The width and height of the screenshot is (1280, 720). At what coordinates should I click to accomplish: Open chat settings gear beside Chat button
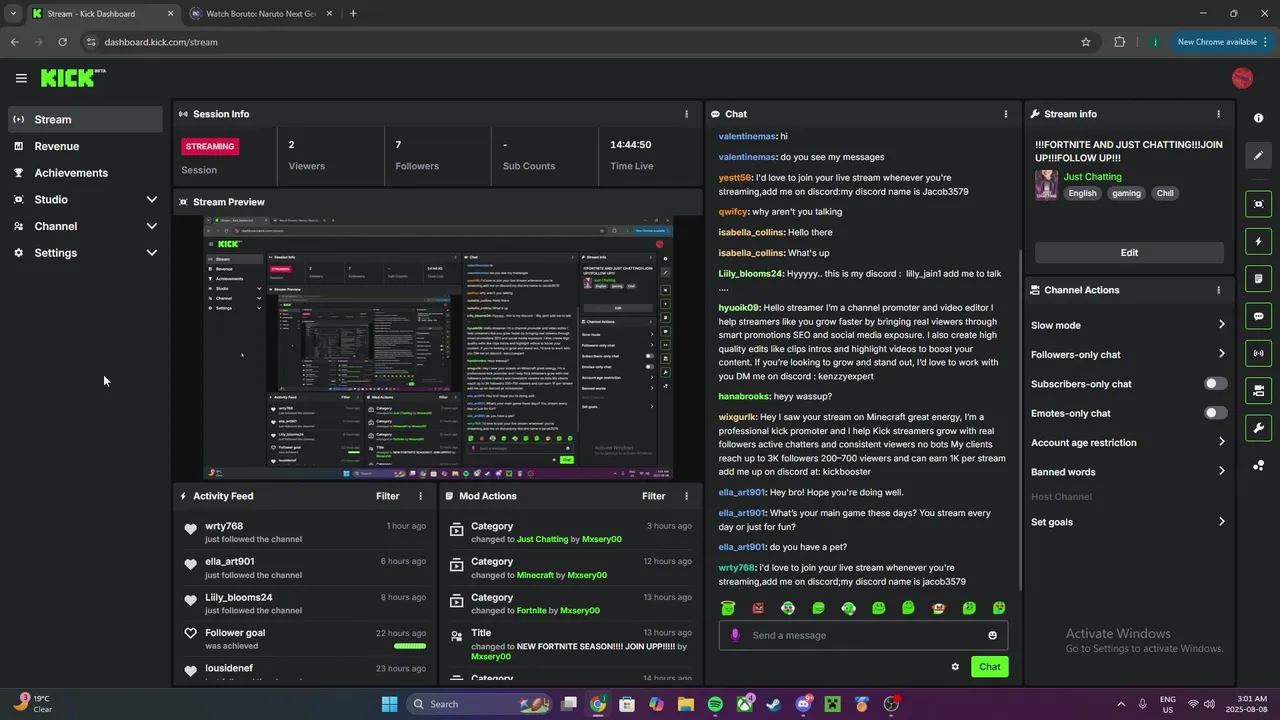(x=955, y=667)
